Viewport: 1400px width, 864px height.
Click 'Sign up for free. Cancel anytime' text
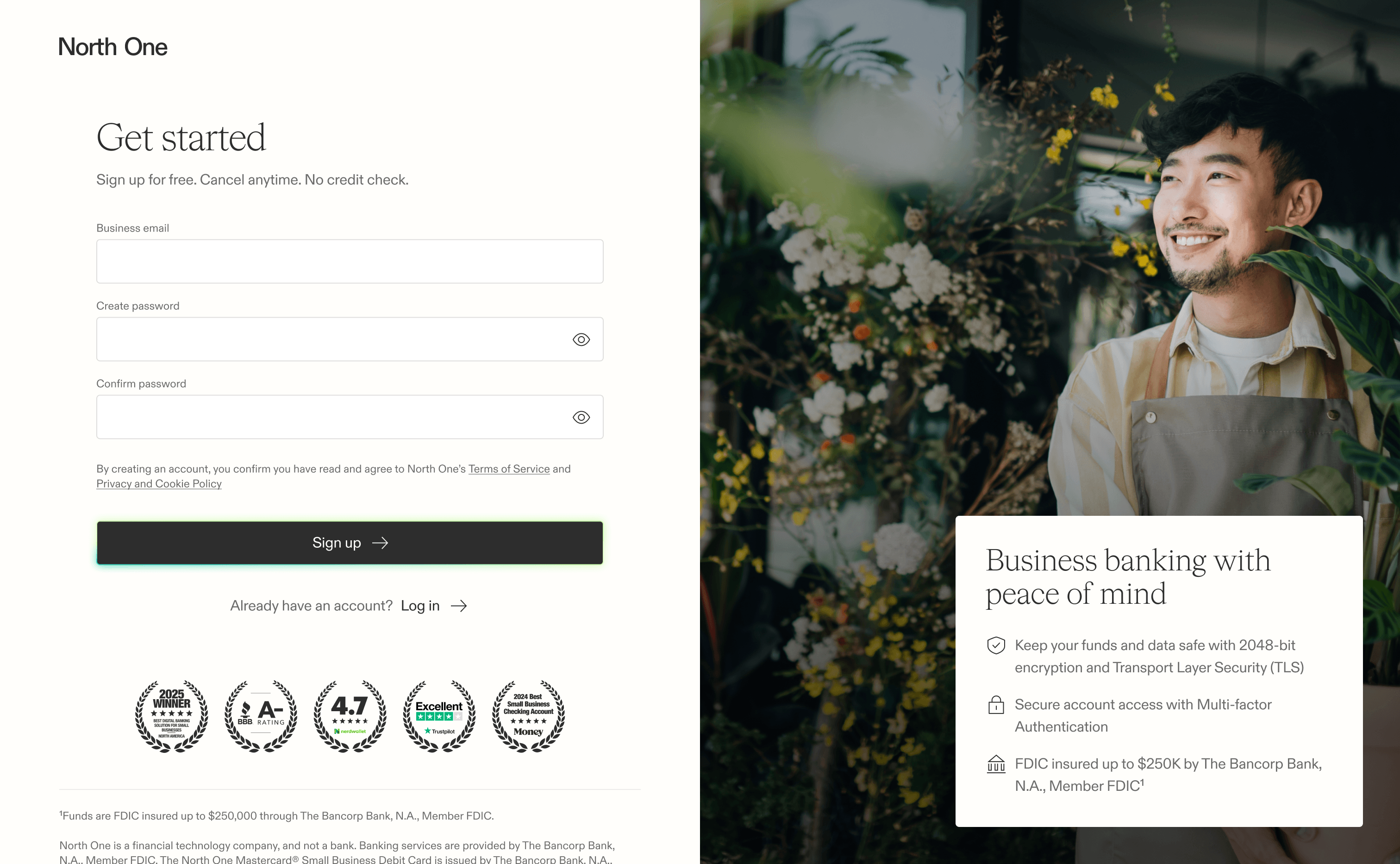(x=252, y=180)
